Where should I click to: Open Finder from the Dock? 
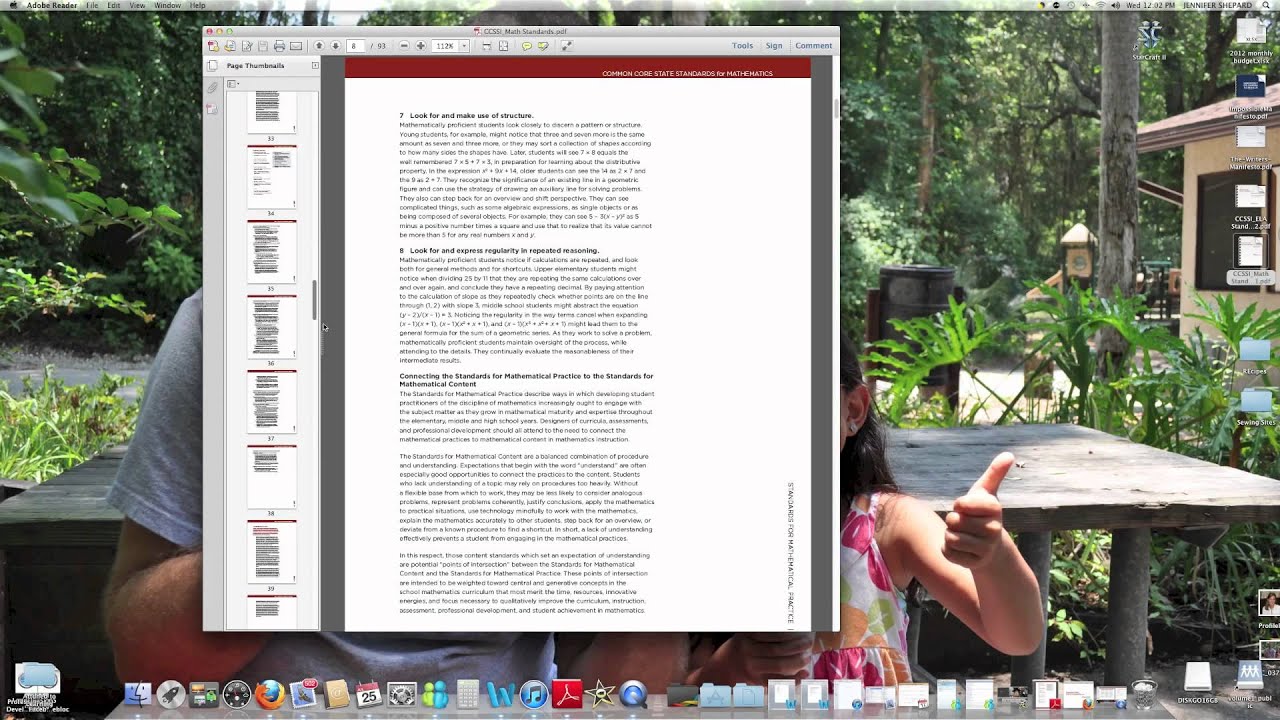click(137, 694)
